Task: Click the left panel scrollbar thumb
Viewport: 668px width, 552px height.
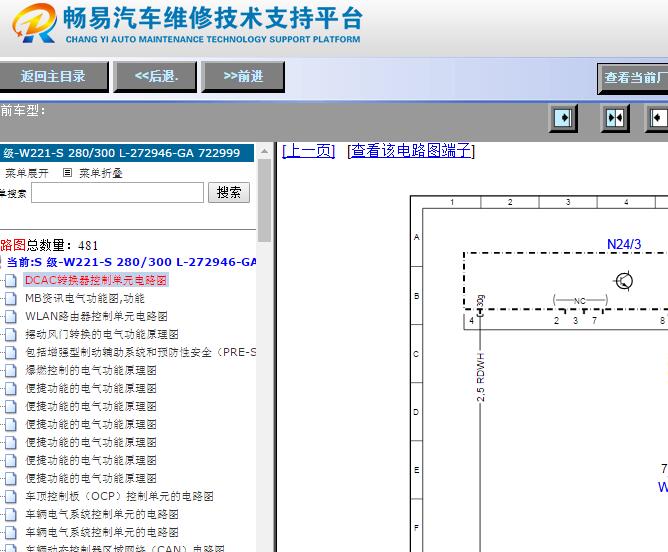Action: (265, 200)
